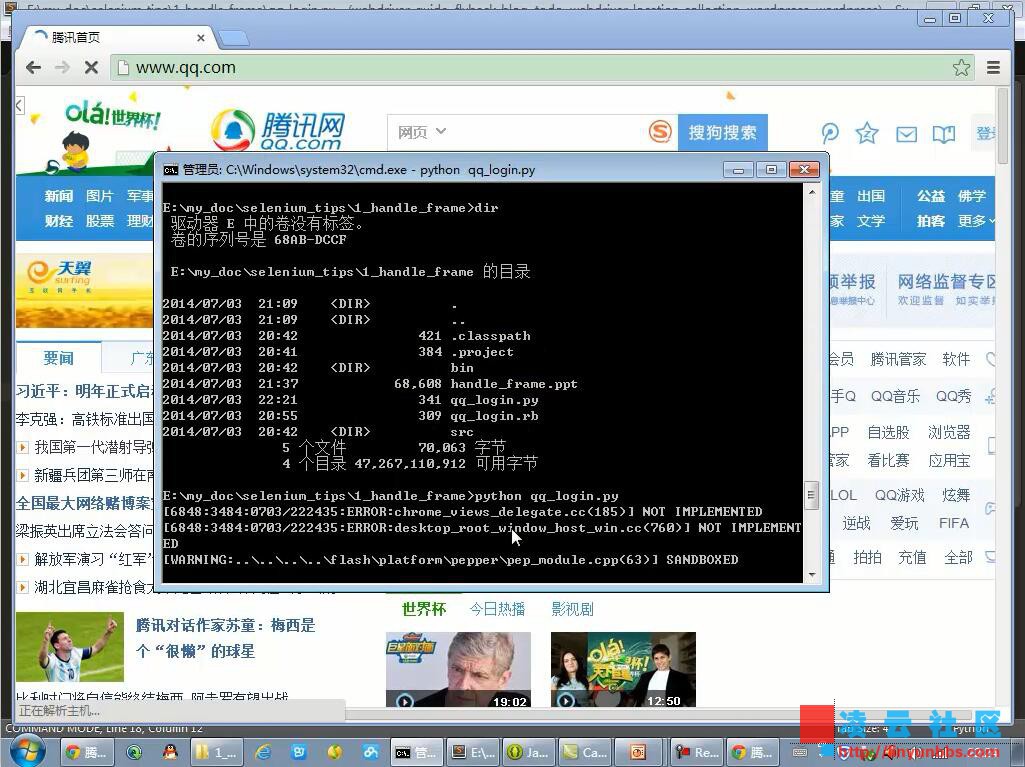Open the QQ penguin icon in the taskbar
This screenshot has height=767, width=1025.
[x=170, y=753]
